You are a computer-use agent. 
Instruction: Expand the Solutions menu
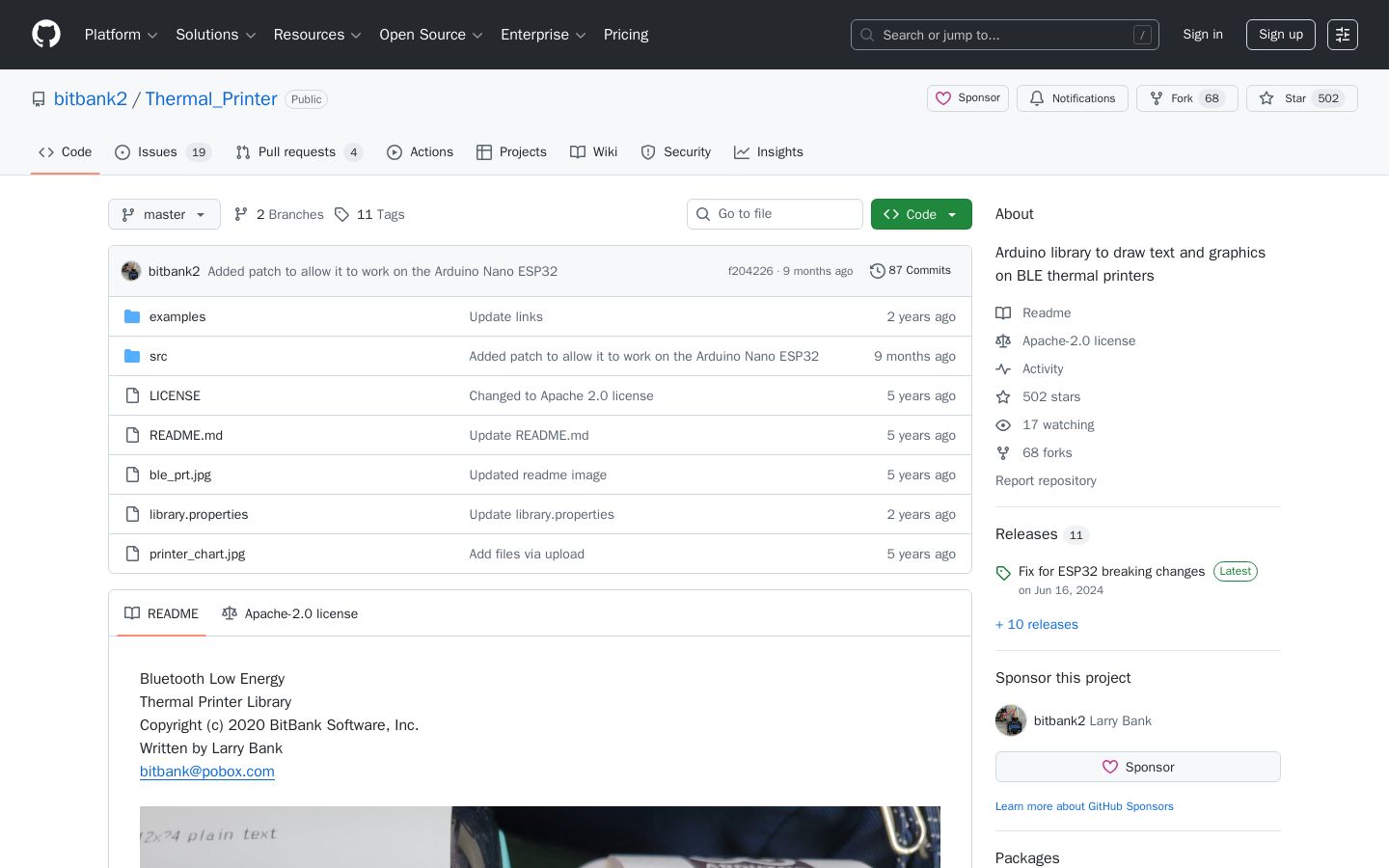215,35
